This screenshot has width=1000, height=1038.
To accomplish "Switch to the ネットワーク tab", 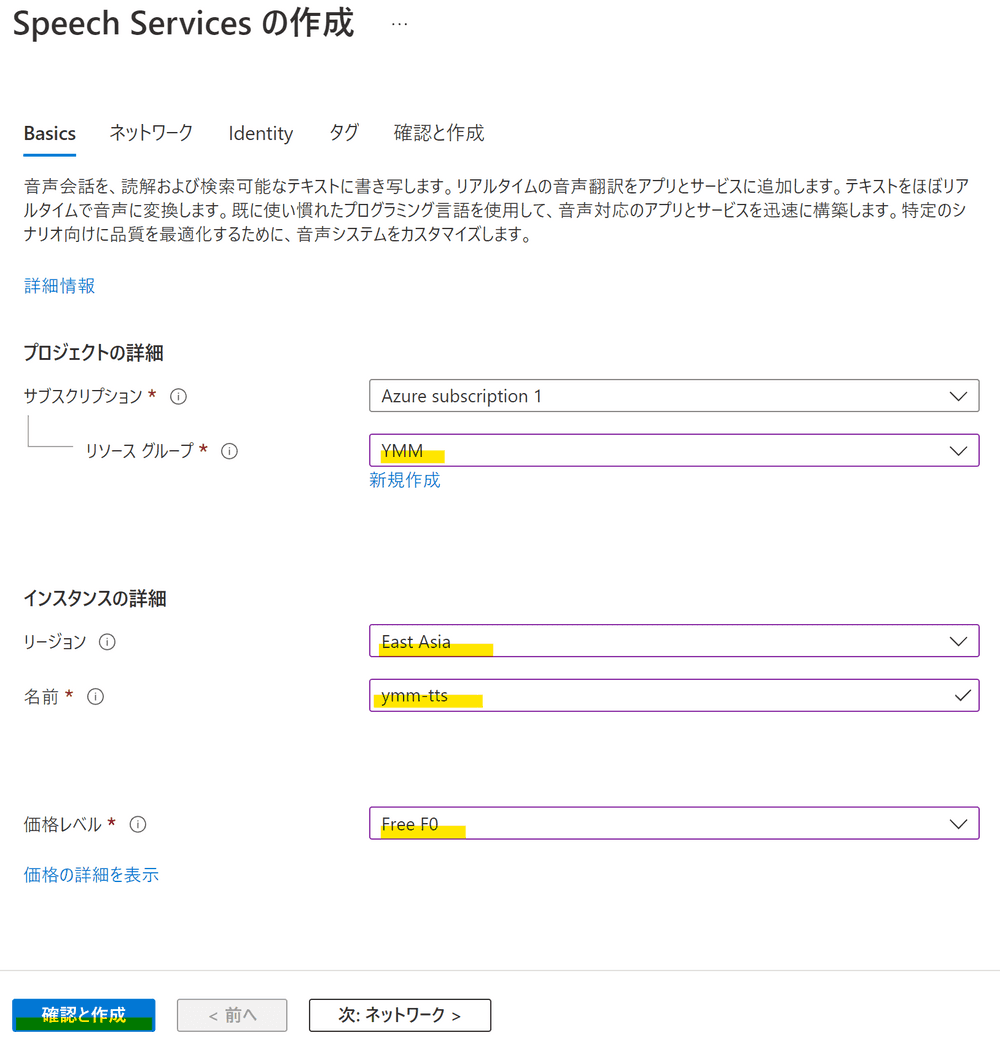I will pos(151,133).
